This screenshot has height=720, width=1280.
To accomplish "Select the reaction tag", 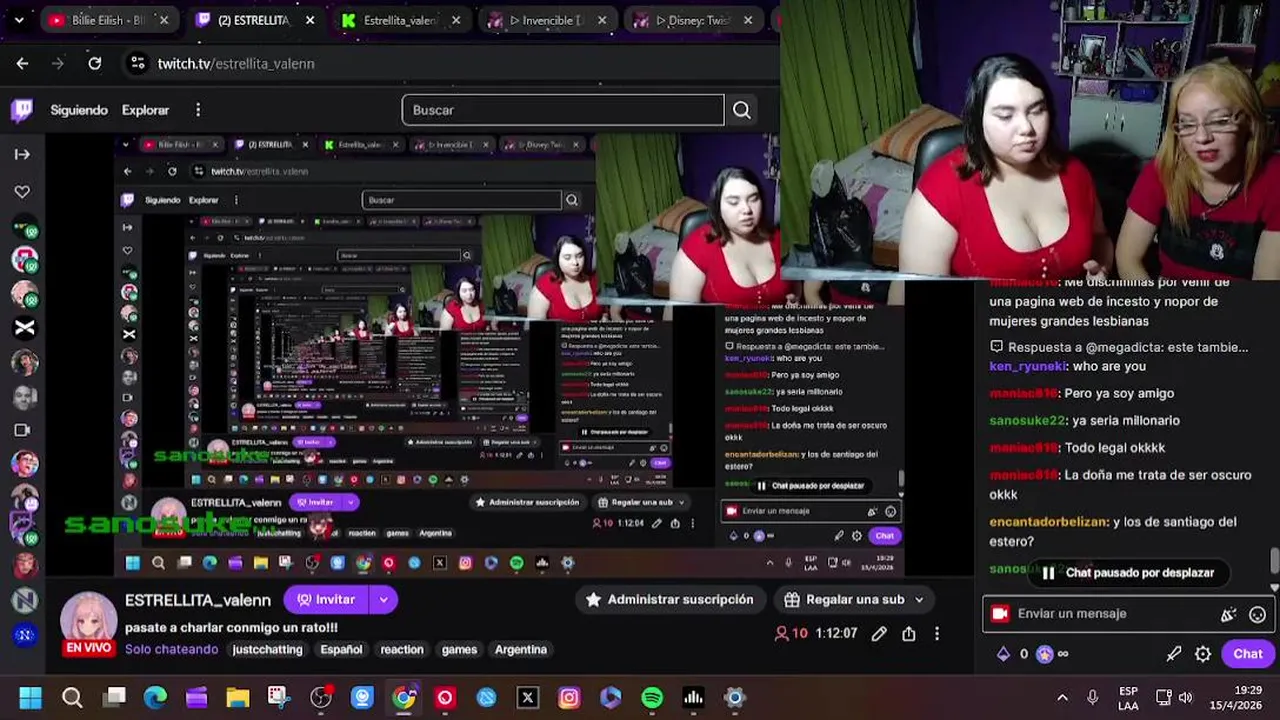I will [x=402, y=649].
